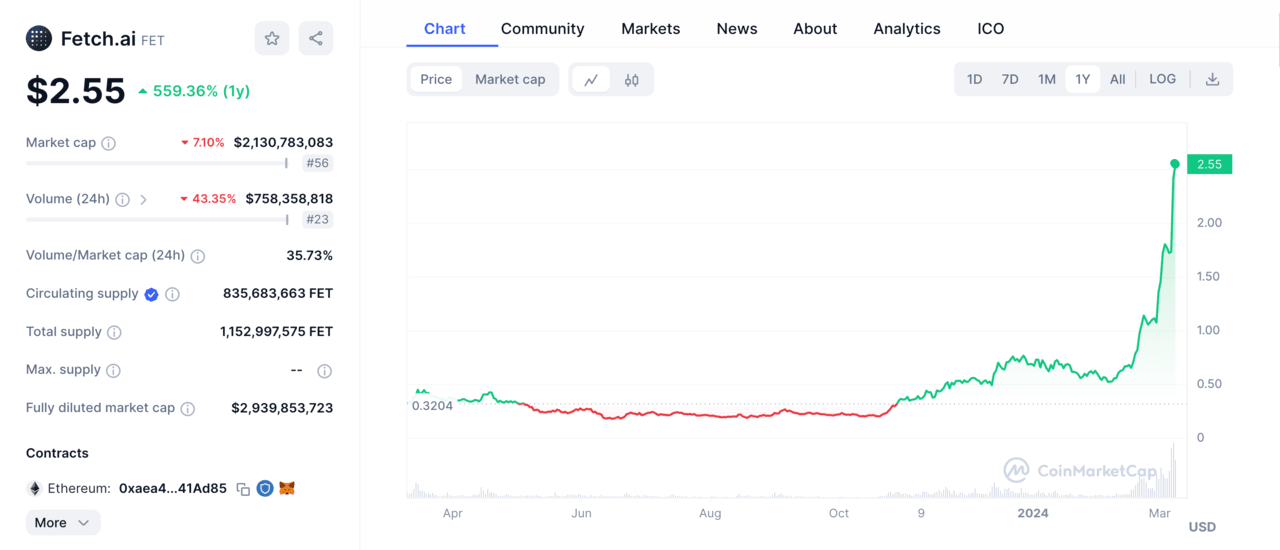Screen dimensions: 1280x550
Task: Set chart range to All
Action: point(1117,79)
